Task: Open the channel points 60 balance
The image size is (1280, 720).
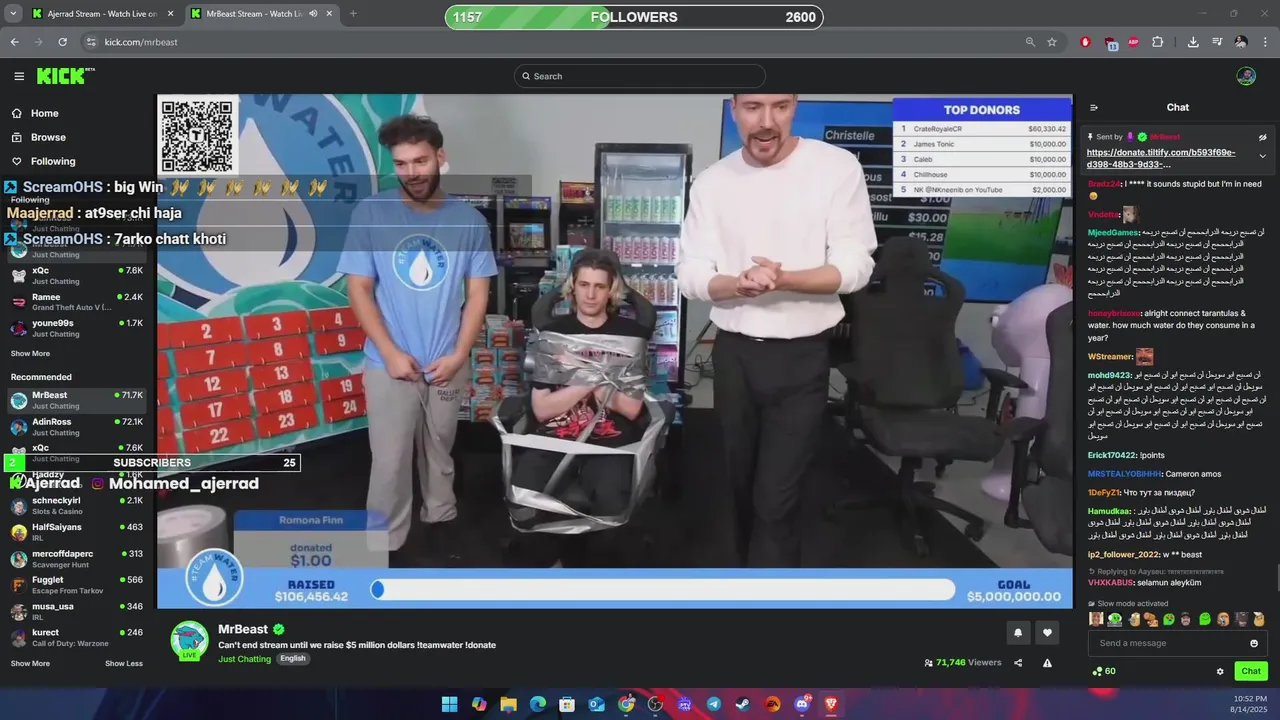Action: coord(1104,671)
